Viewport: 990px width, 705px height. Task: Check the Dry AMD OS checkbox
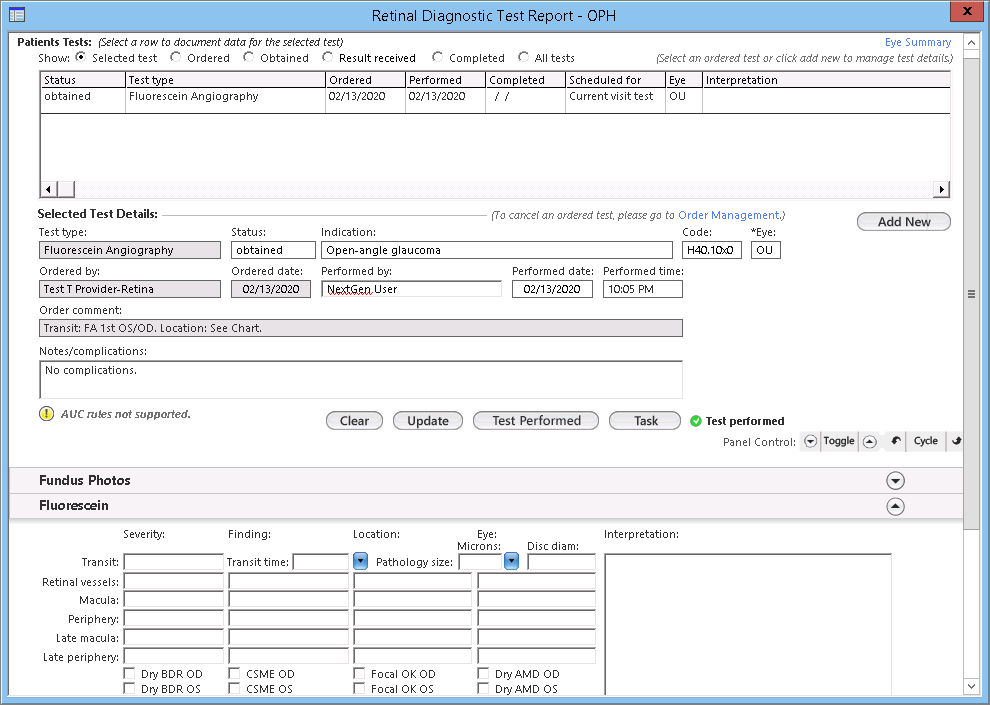484,689
